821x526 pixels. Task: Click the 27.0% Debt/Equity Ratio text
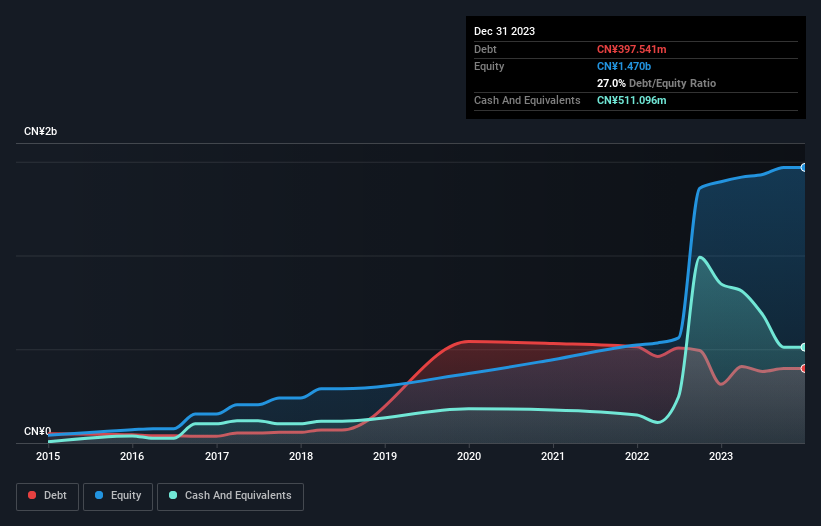656,83
